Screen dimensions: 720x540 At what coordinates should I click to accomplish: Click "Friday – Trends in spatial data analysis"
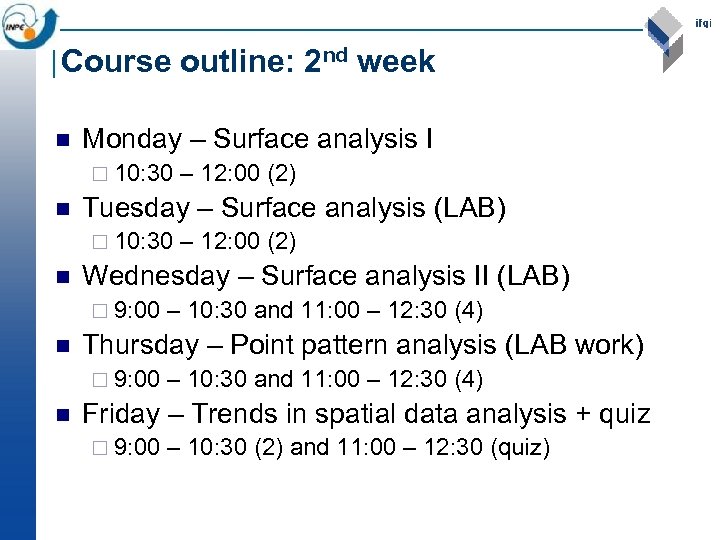click(366, 413)
